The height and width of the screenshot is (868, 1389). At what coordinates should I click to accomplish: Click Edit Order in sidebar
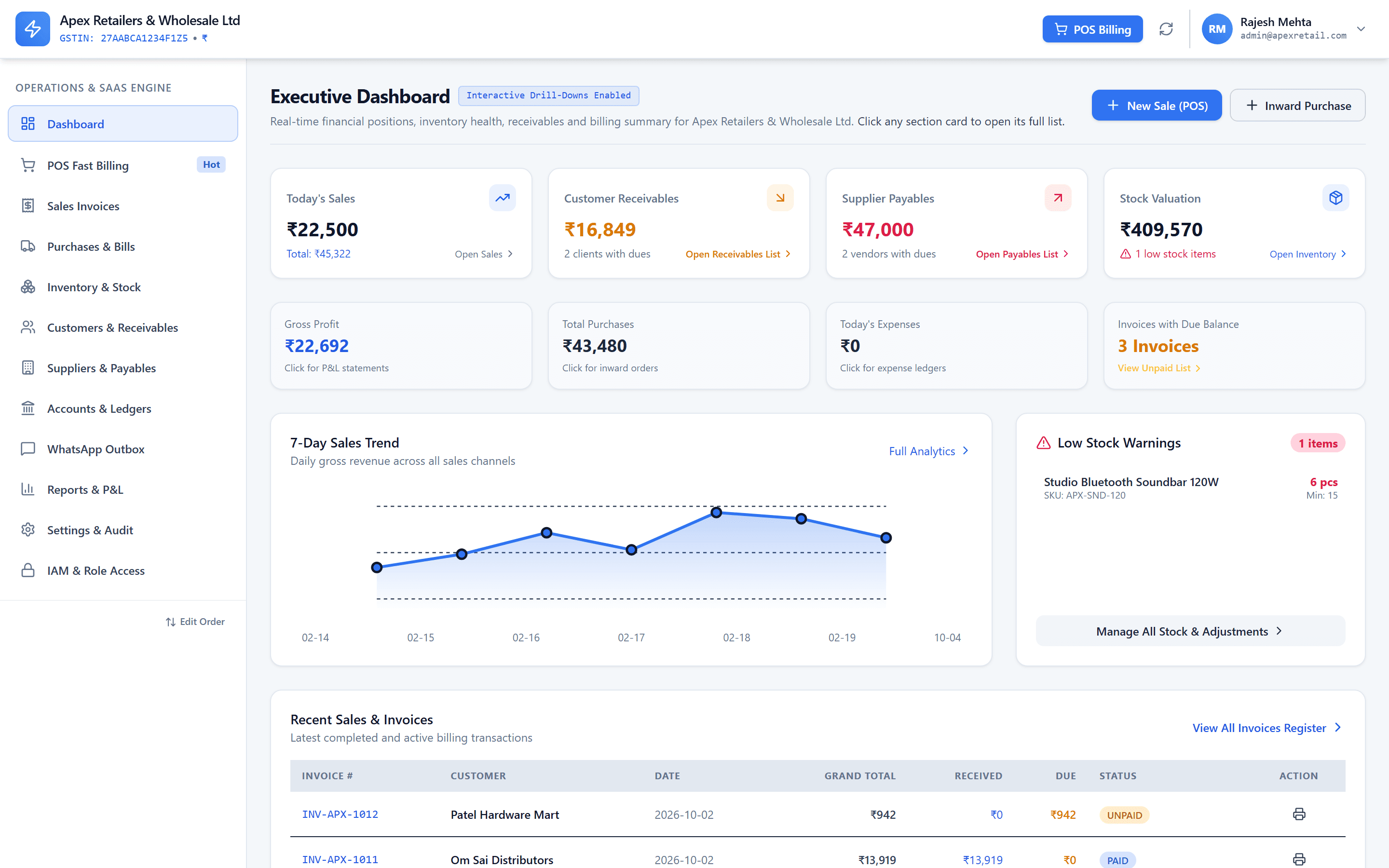click(x=195, y=621)
